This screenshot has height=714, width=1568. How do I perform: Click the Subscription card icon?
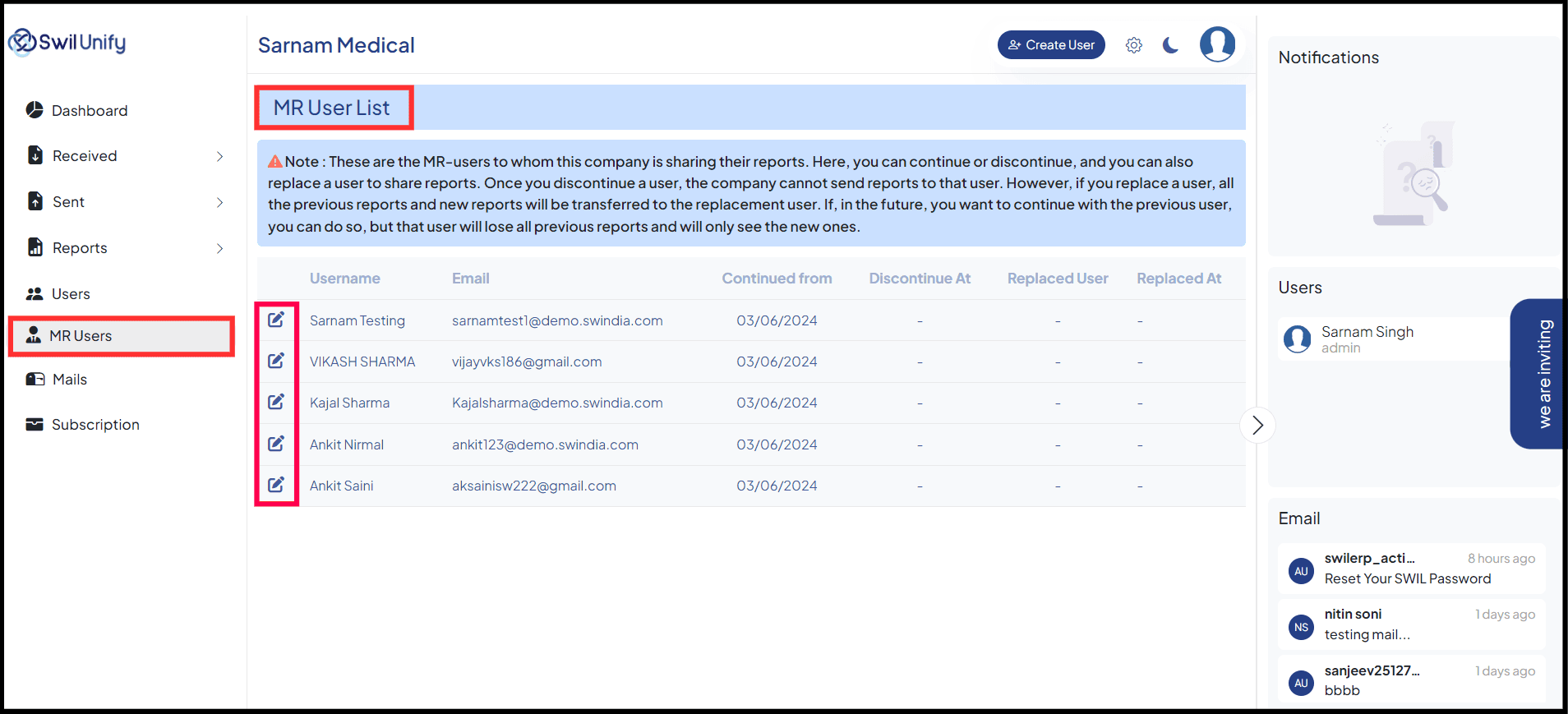tap(35, 424)
